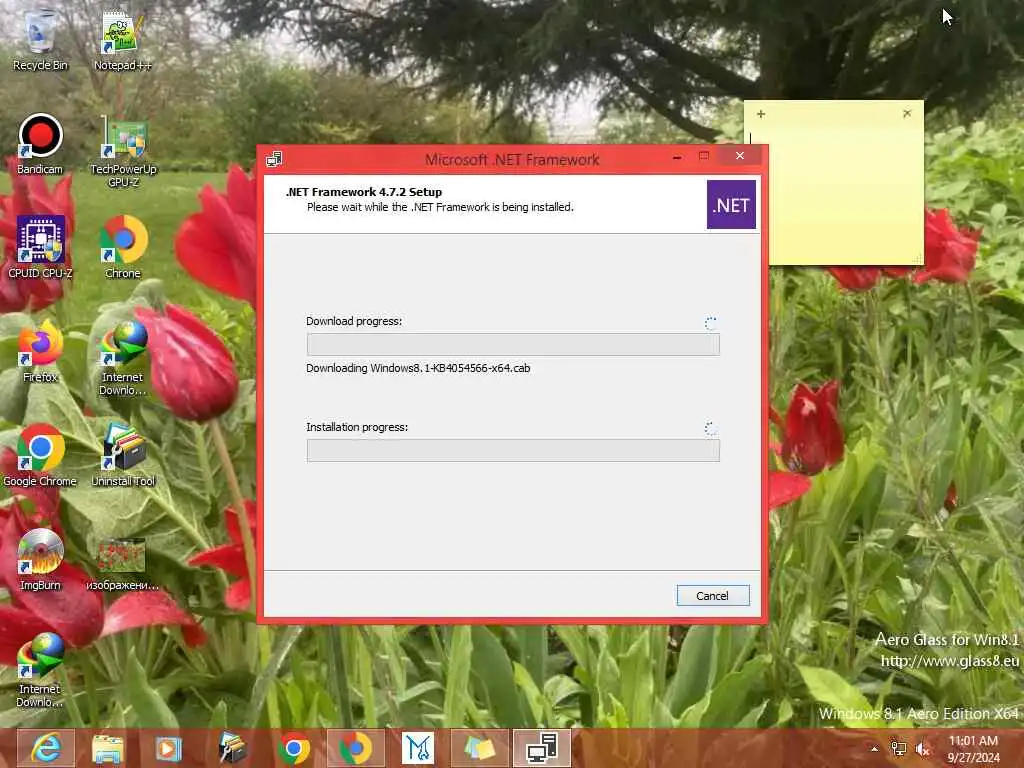
Task: Cancel the .NET Framework installation
Action: (x=712, y=596)
